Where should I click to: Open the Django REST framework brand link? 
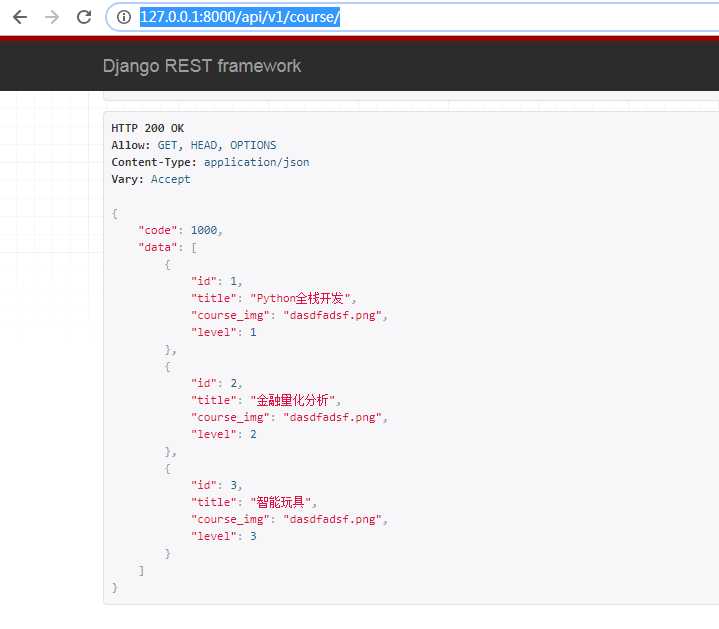tap(202, 66)
